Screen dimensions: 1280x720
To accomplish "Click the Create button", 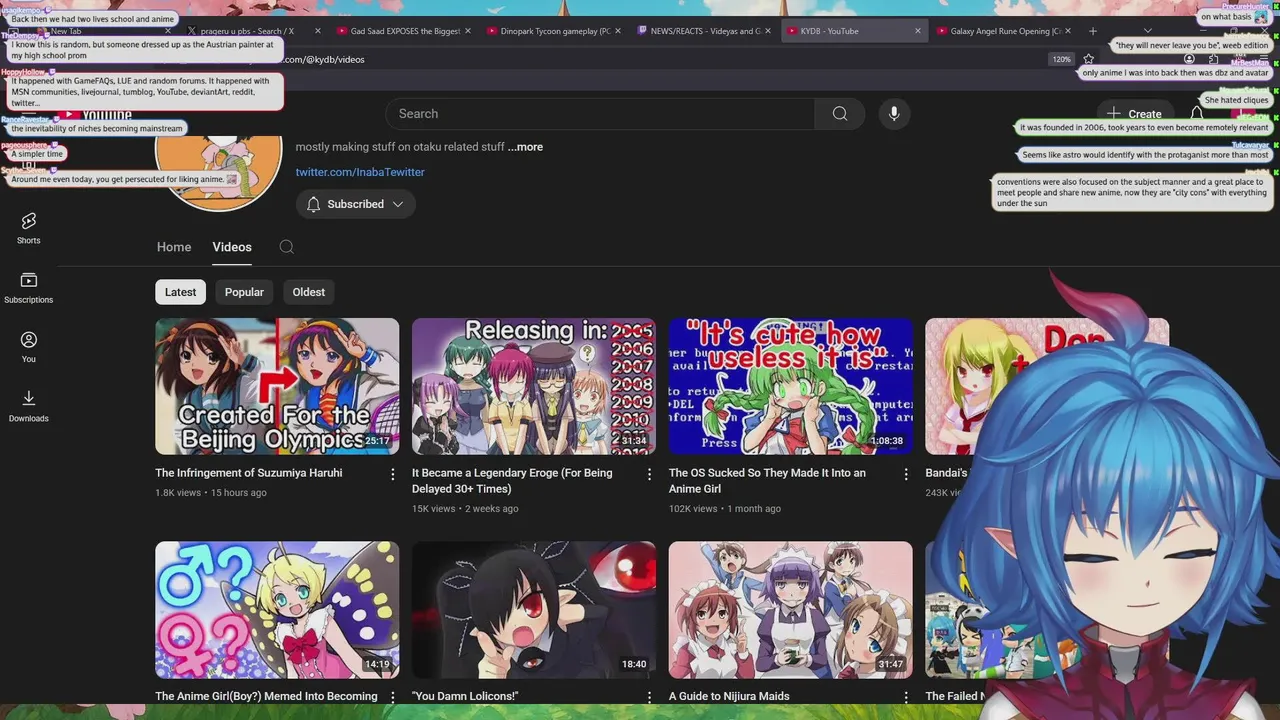I will (x=1135, y=114).
